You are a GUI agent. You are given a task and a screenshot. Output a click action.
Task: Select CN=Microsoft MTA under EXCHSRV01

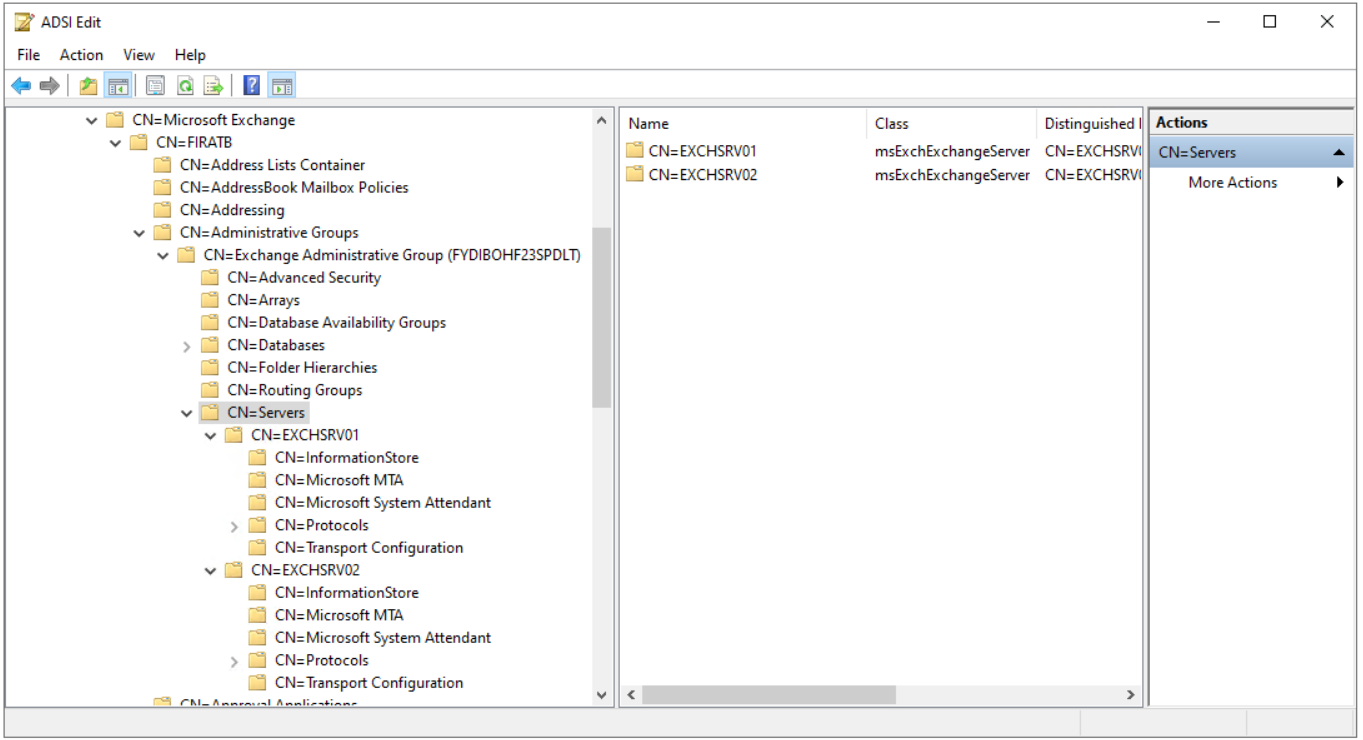coord(339,480)
